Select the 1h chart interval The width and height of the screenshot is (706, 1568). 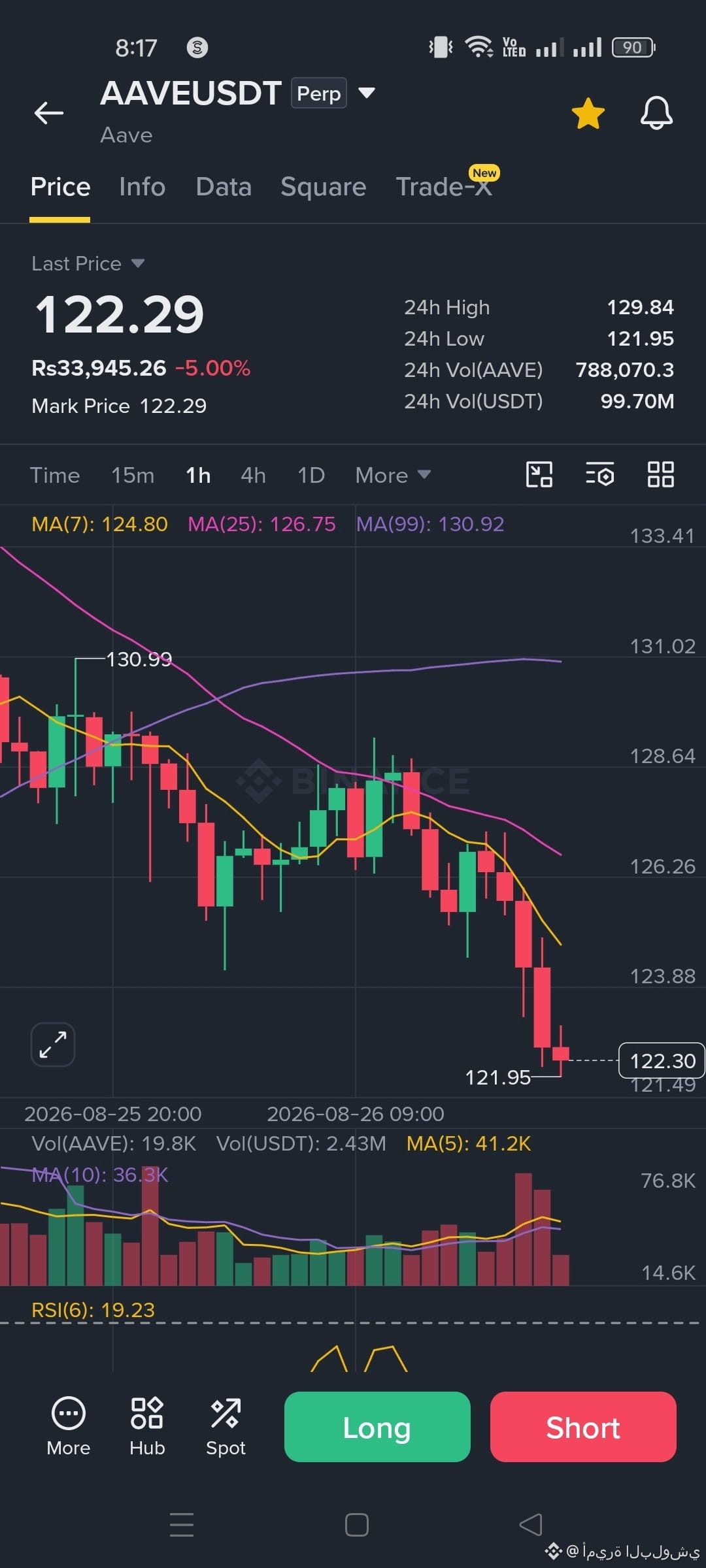point(198,475)
